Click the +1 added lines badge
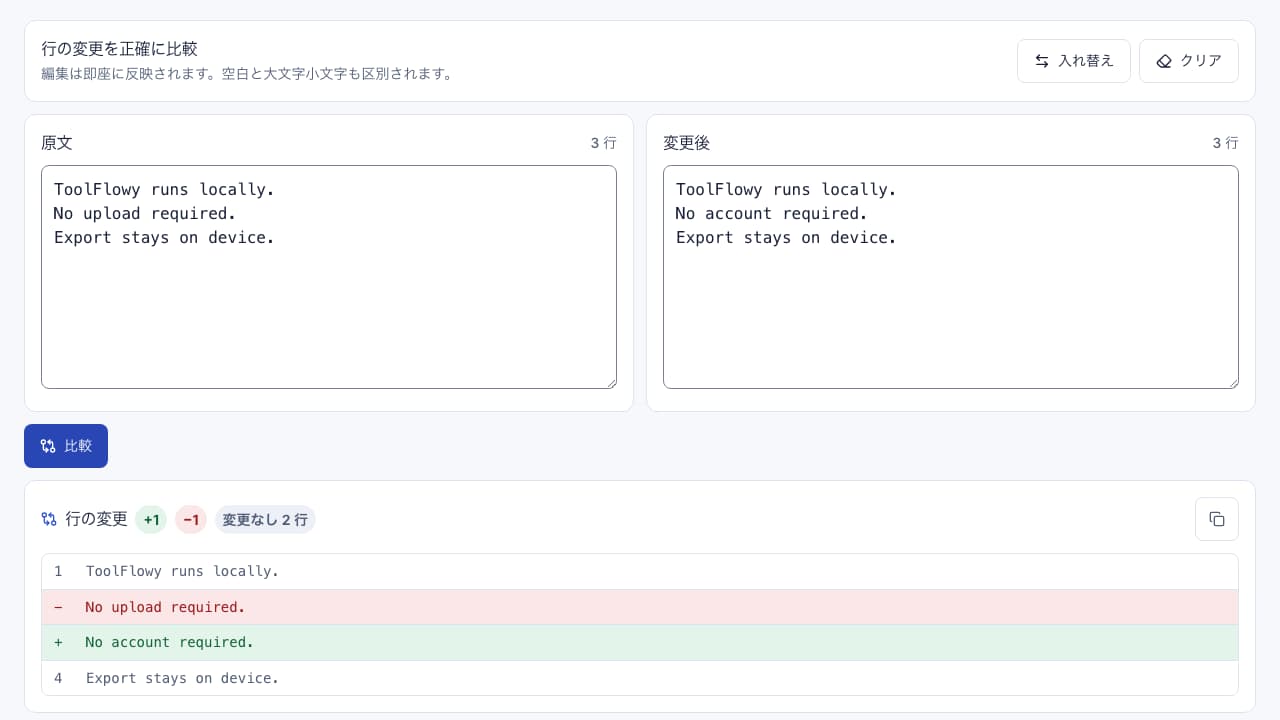Viewport: 1280px width, 720px height. [x=151, y=520]
